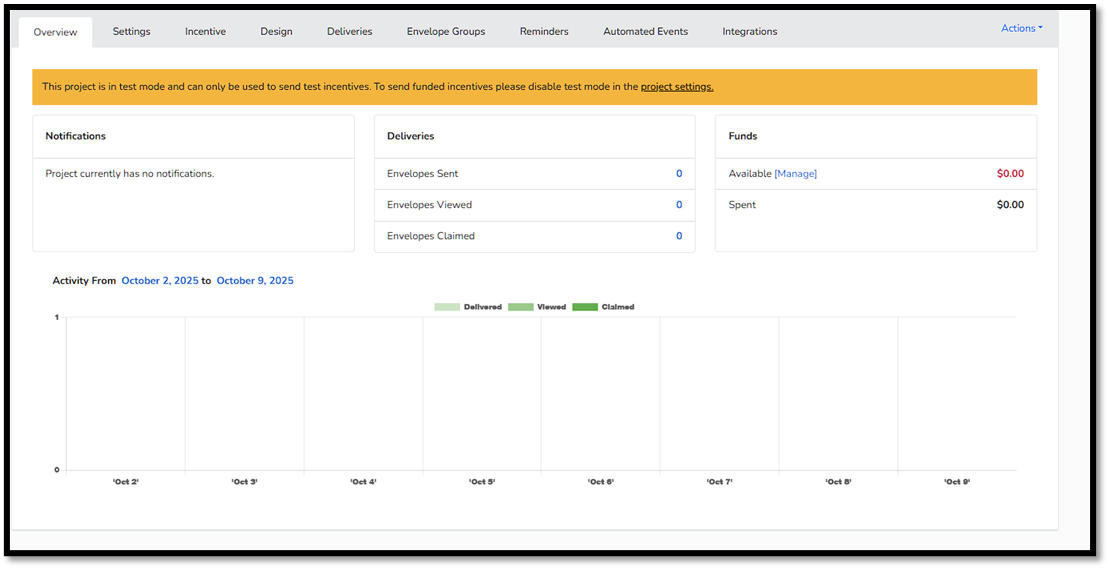This screenshot has width=1109, height=569.
Task: Change the October 9, 2025 end date
Action: (255, 281)
